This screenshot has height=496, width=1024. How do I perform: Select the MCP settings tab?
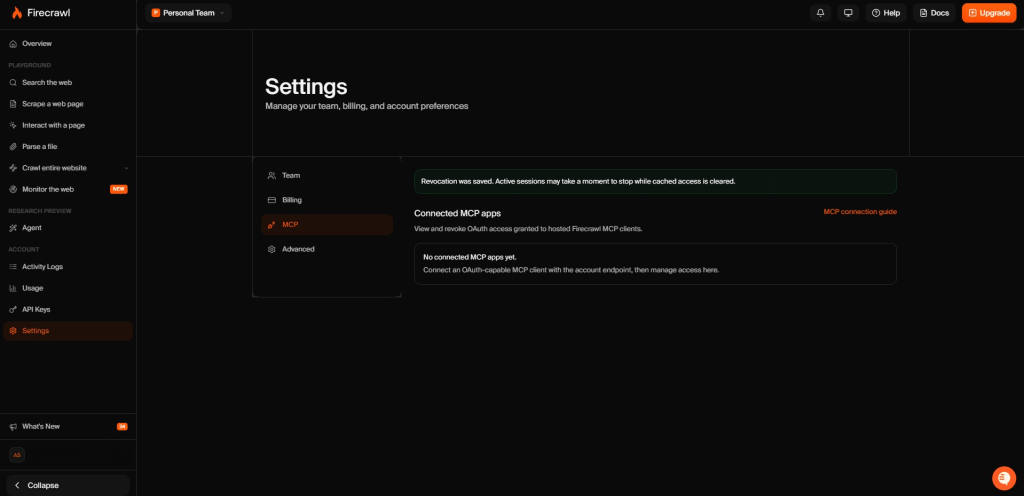pos(327,225)
